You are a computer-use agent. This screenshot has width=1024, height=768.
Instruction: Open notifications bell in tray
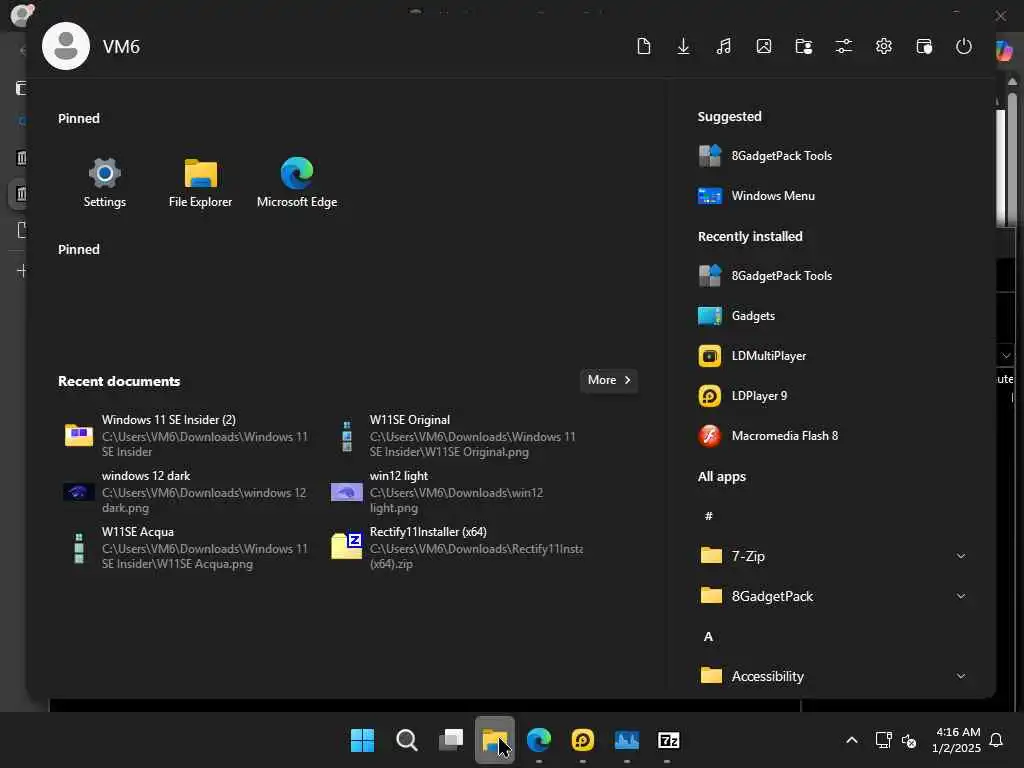[x=996, y=740]
